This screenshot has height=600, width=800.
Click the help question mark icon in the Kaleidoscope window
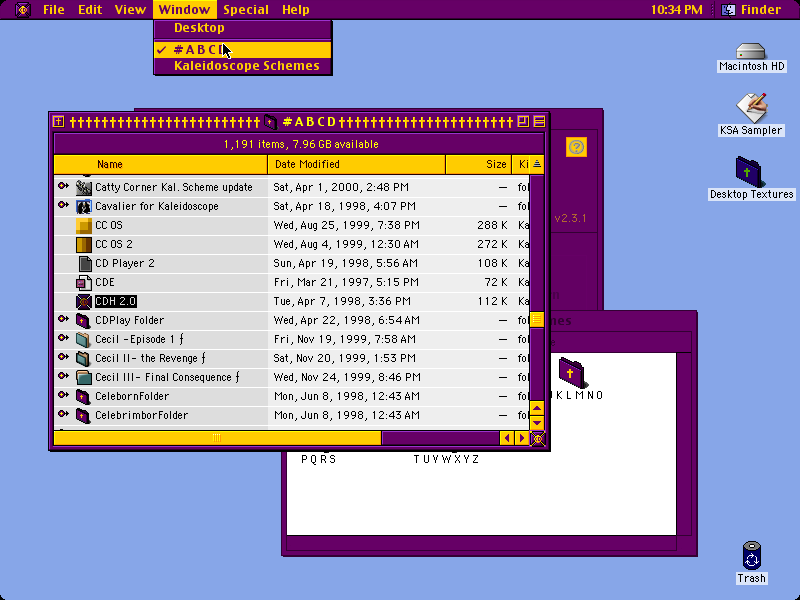(x=576, y=147)
